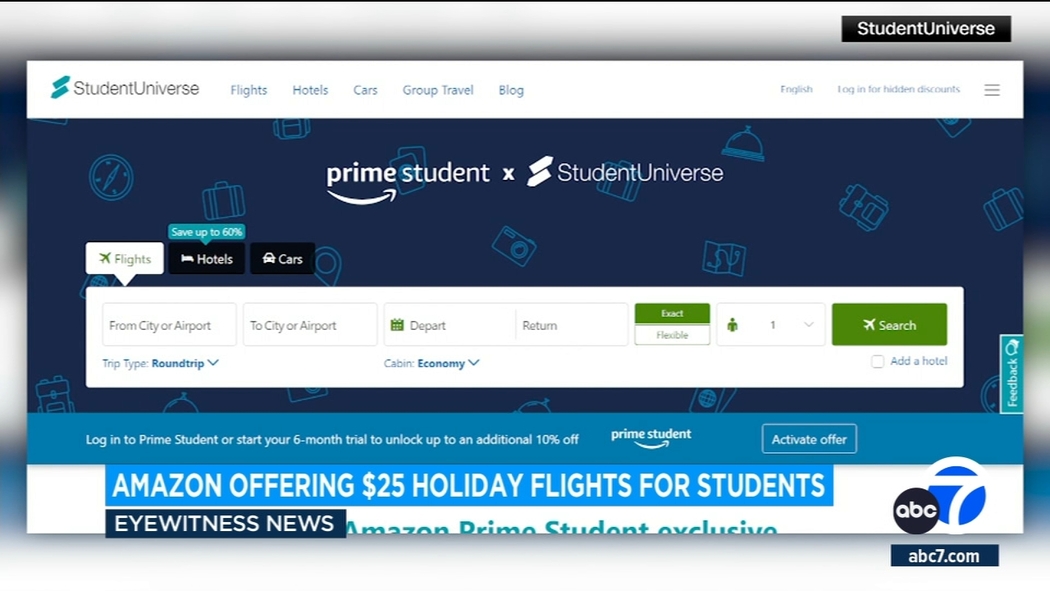This screenshot has width=1050, height=591.
Task: Open the hamburger menu icon
Action: pos(992,90)
